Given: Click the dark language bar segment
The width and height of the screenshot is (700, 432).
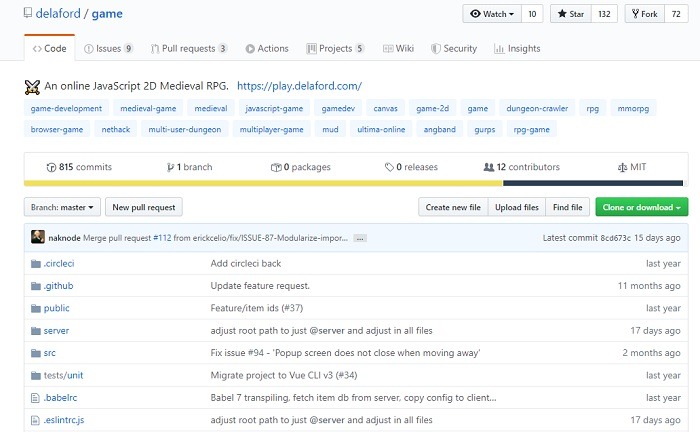Looking at the screenshot, I should click(x=593, y=183).
